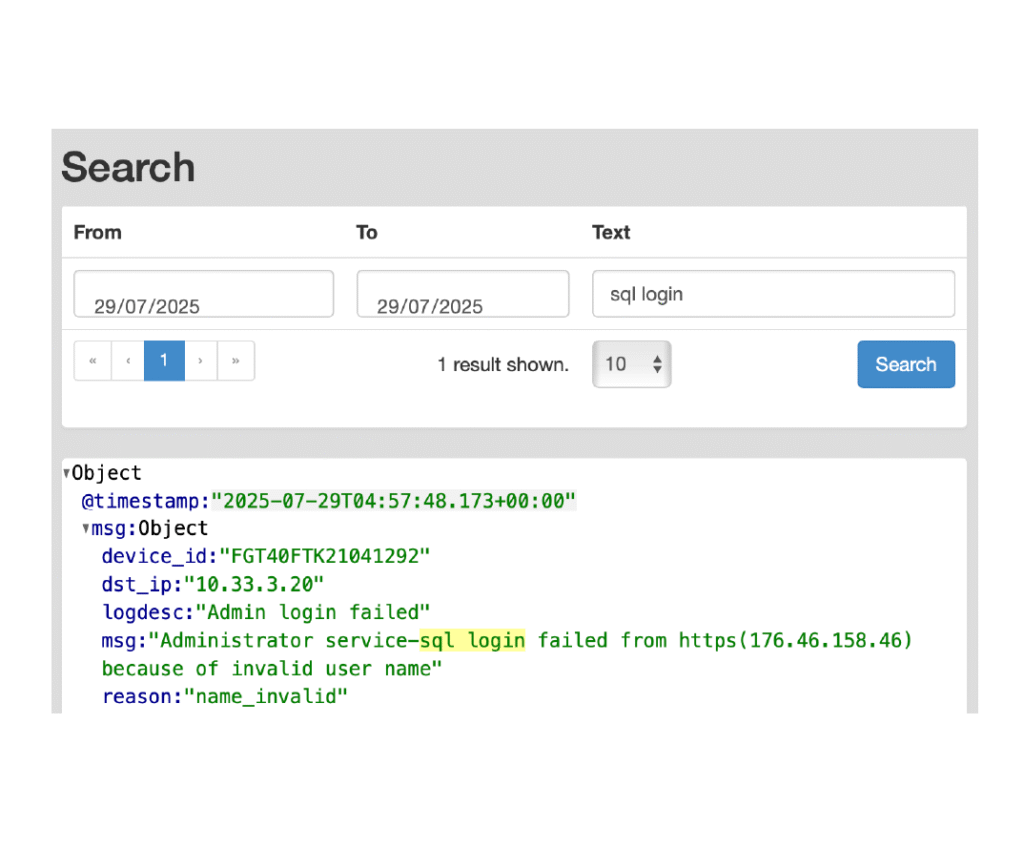The height and width of the screenshot is (848, 1024).
Task: Click the '1 result shown.' status text
Action: pos(502,365)
